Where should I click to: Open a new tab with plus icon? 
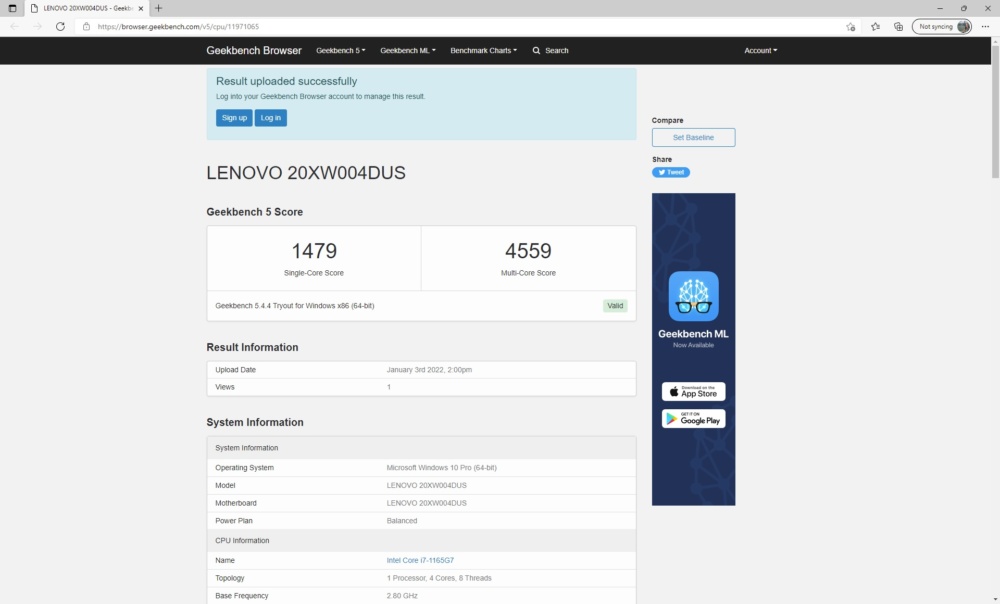158,8
